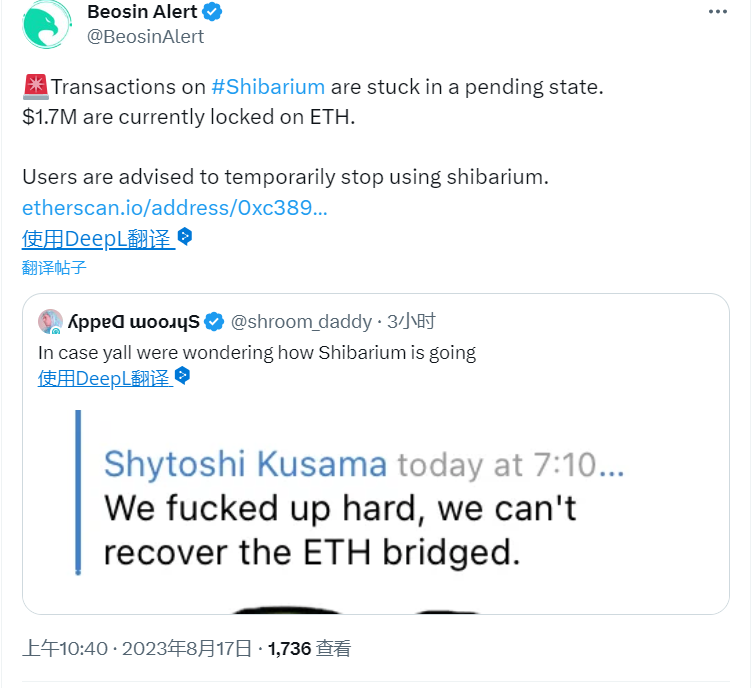Click the 上午10:40 · 2023年8月17日 timestamp
The width and height of the screenshot is (755, 688).
(137, 649)
